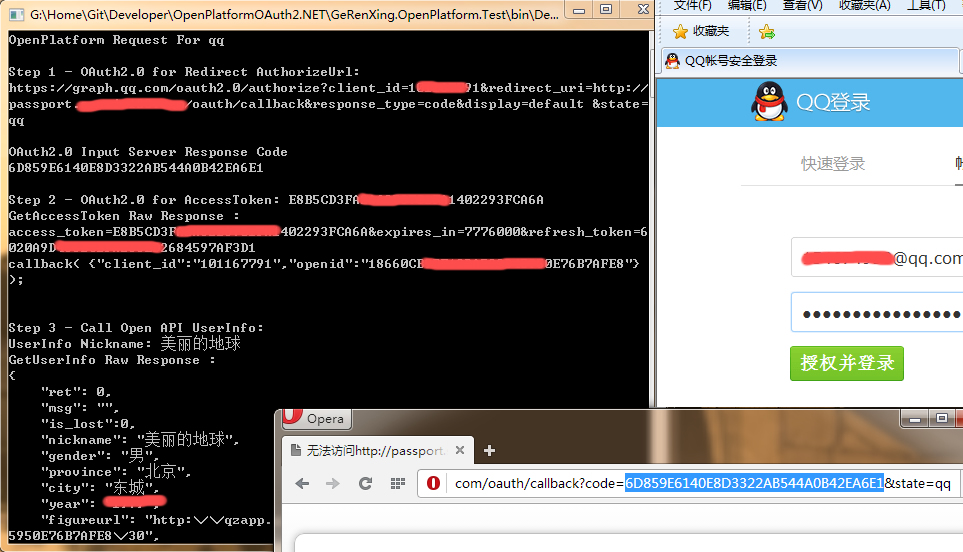Click the add-to-favorites star with green arrow
963x552 pixels.
pyautogui.click(x=766, y=31)
